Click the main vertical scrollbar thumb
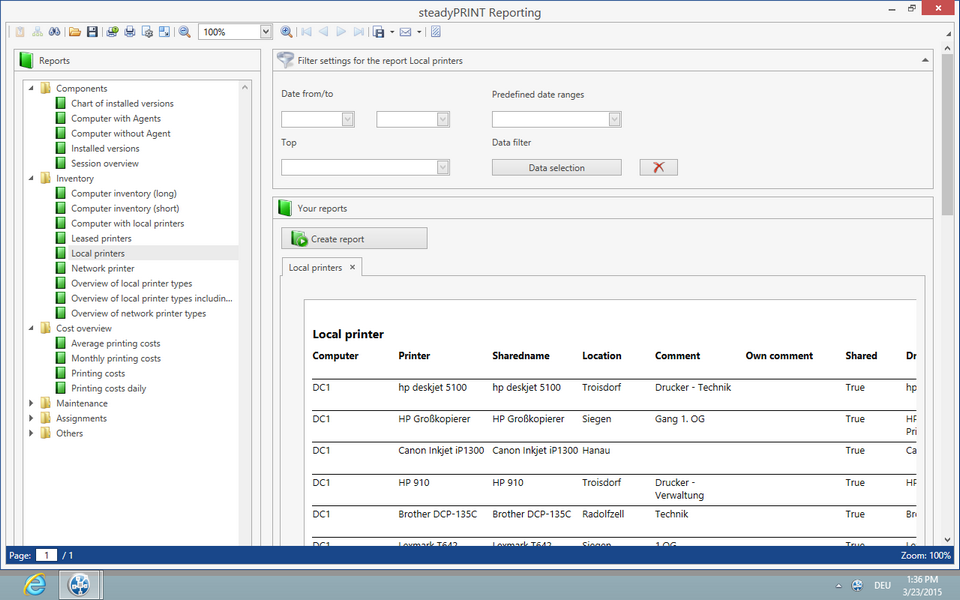The image size is (960, 600). coord(947,133)
